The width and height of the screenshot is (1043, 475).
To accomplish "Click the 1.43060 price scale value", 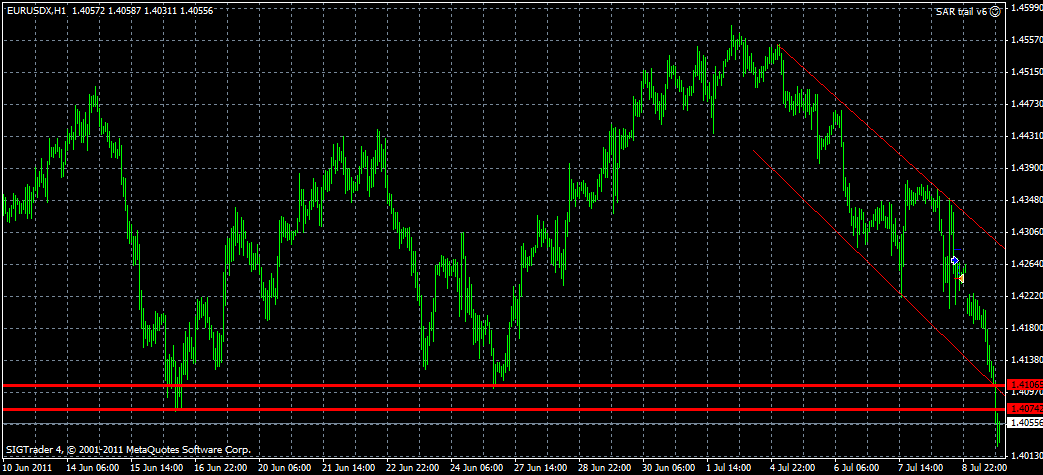I will [1027, 232].
